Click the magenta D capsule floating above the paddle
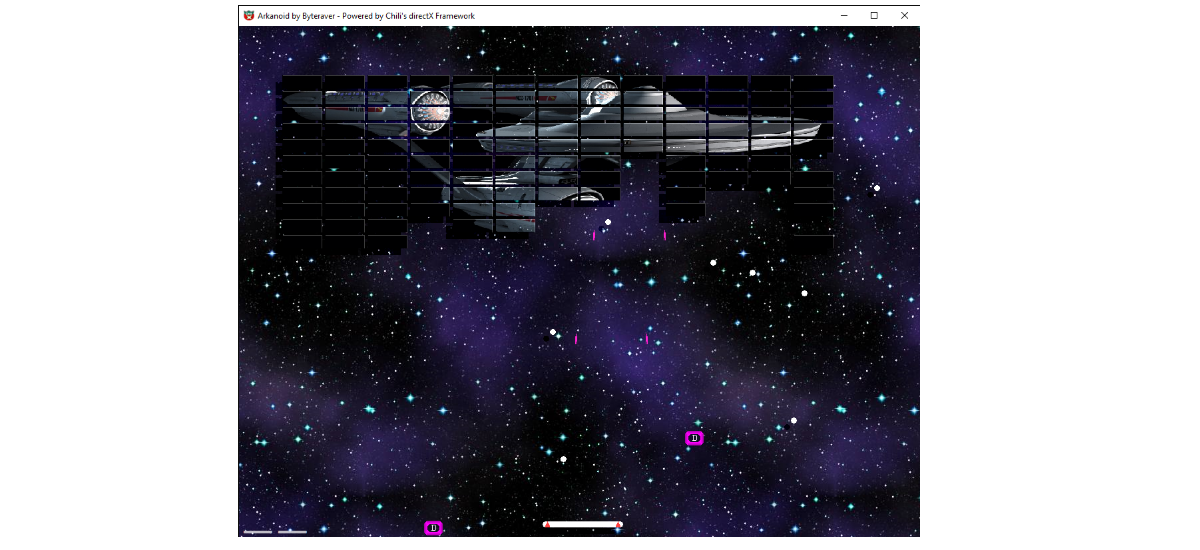1200x550 pixels. pyautogui.click(x=694, y=438)
